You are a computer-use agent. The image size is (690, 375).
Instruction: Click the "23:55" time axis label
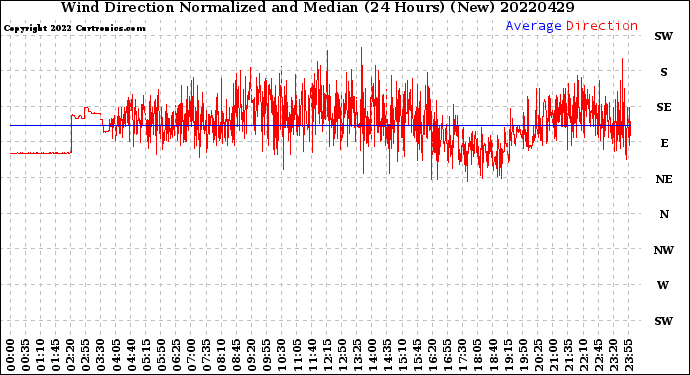(628, 355)
